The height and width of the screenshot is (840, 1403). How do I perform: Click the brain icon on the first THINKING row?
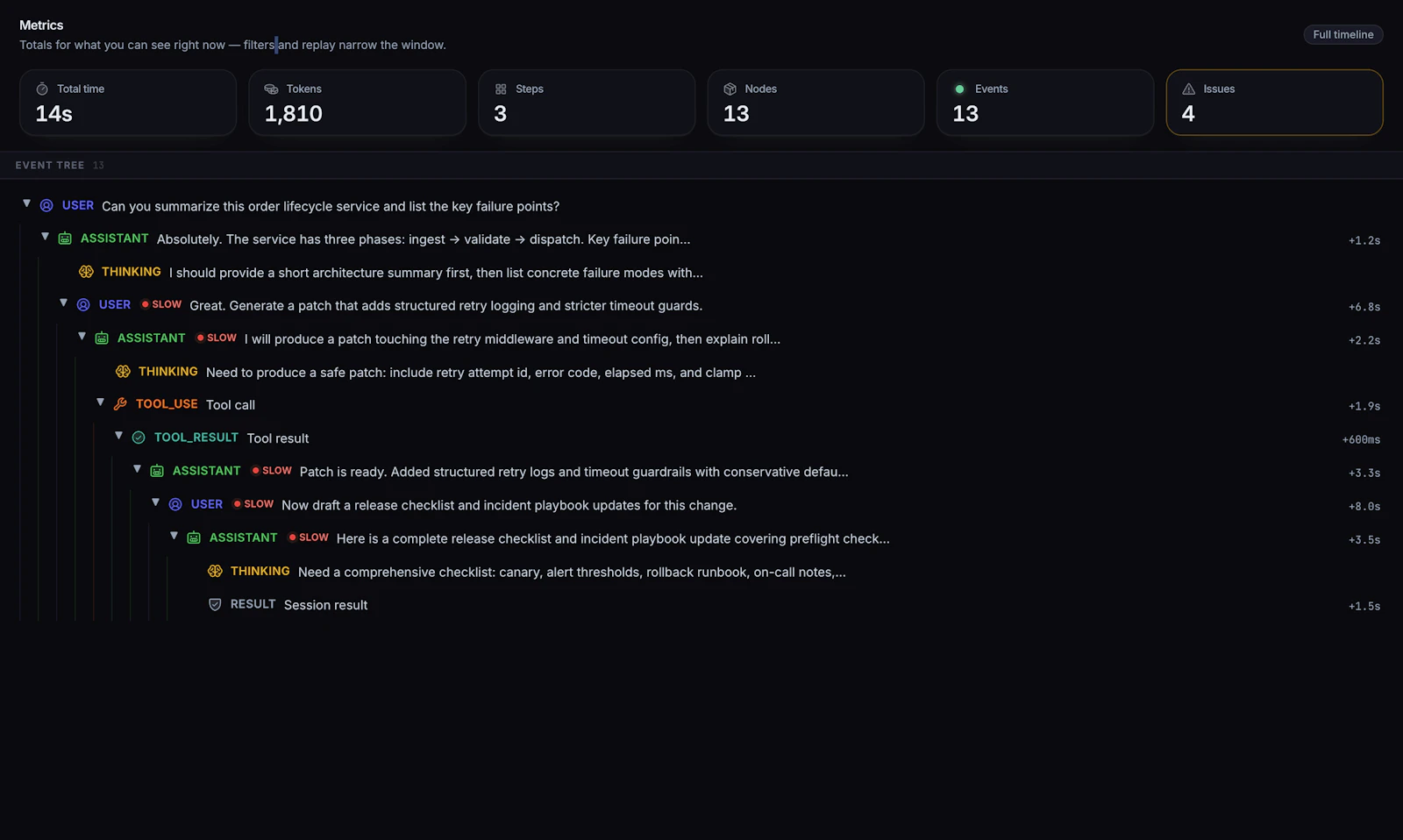(85, 271)
